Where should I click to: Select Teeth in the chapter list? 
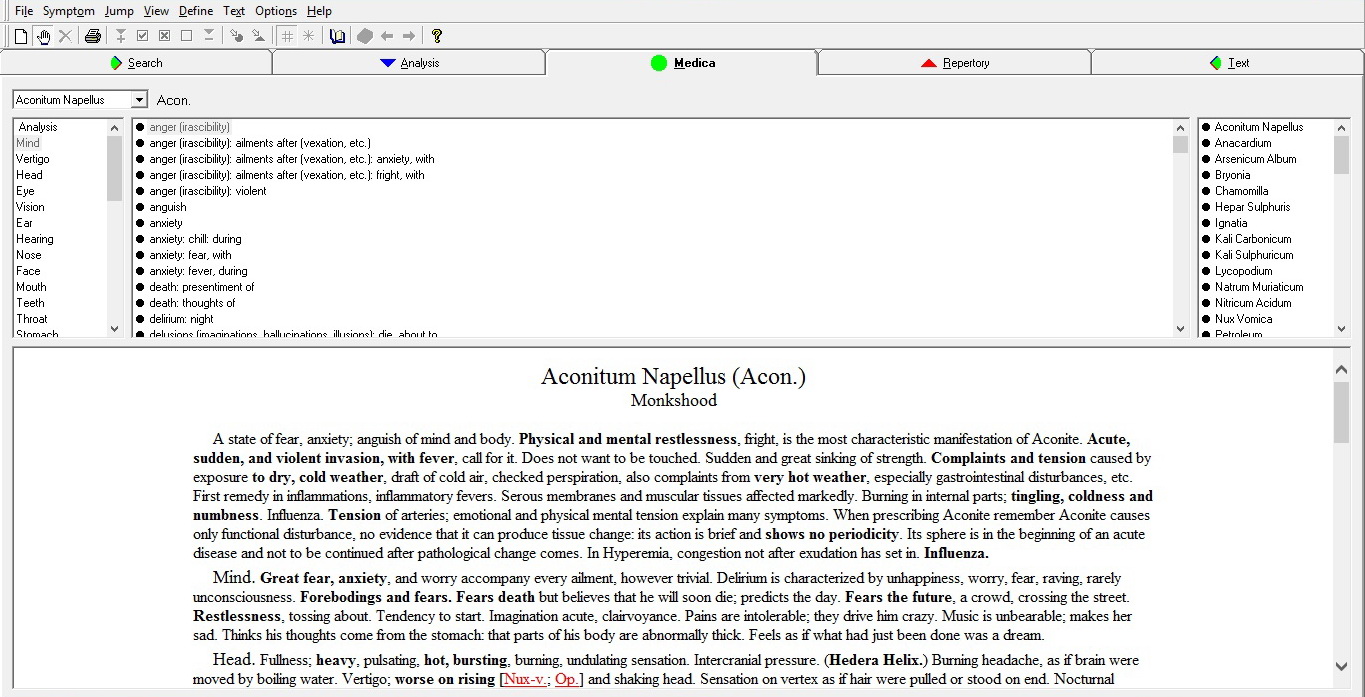pos(30,303)
